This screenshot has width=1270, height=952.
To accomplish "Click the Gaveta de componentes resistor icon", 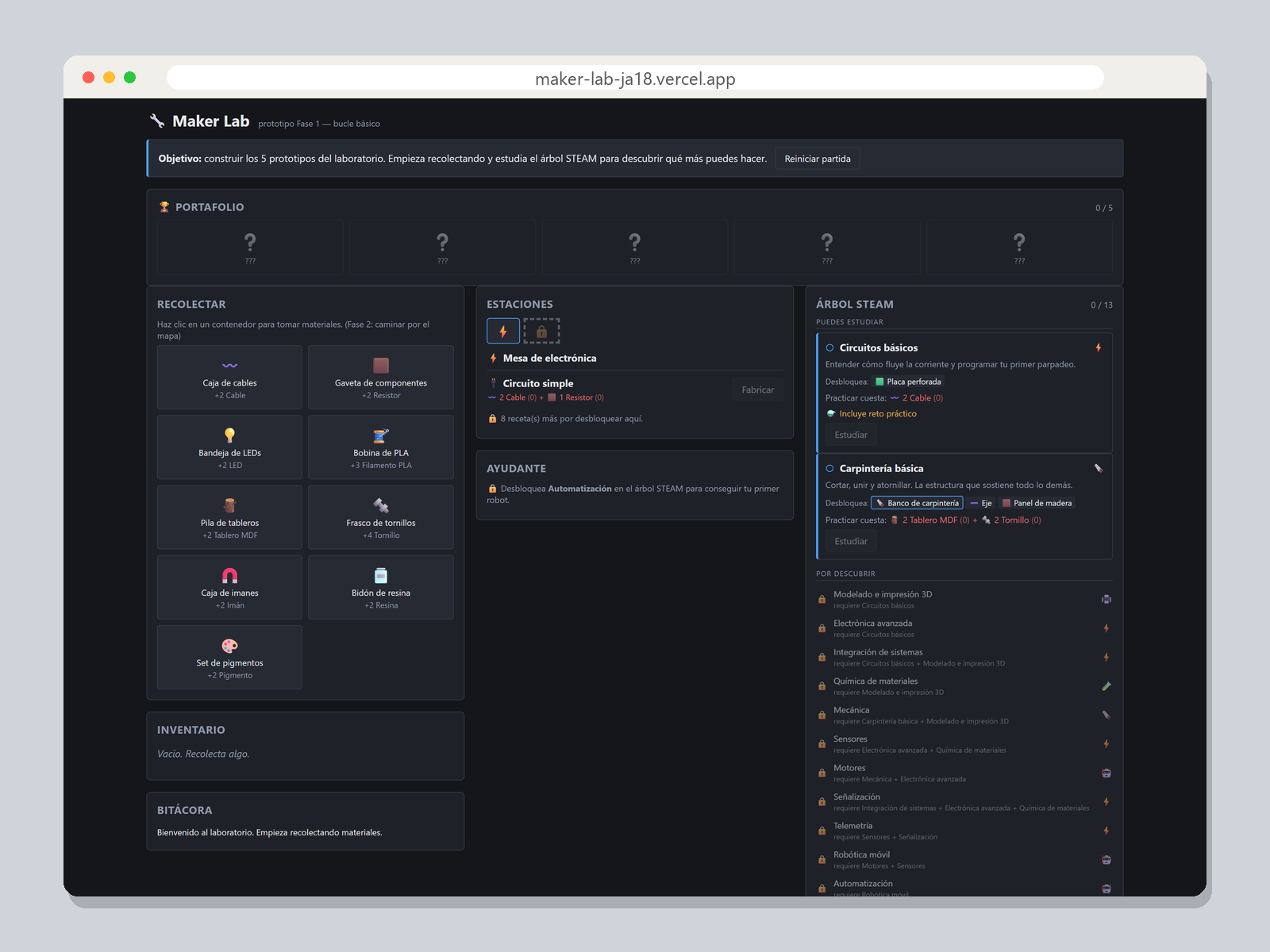I will (x=381, y=366).
